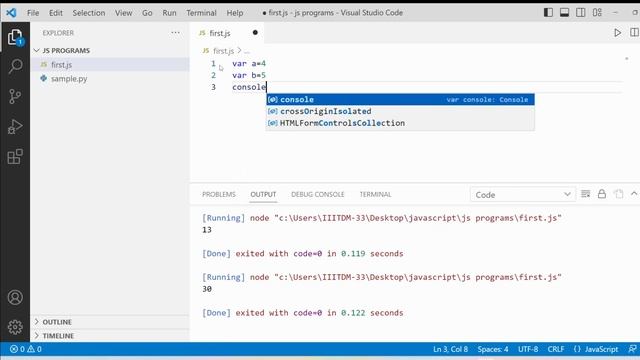Open the feedback icon in status bar
Viewport: 640px width, 360px height.
tap(632, 349)
